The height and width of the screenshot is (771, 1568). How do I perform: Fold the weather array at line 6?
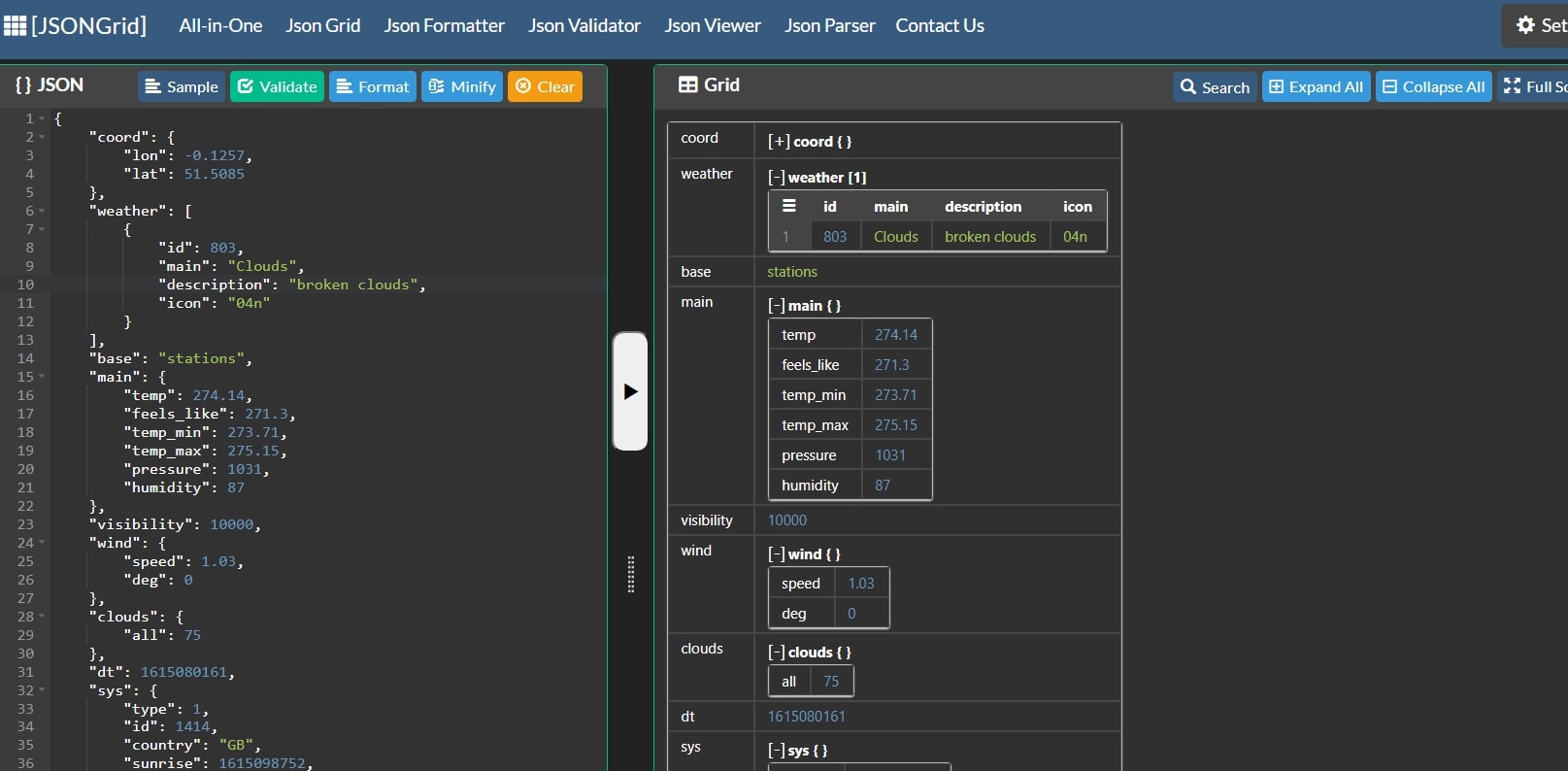pos(42,211)
